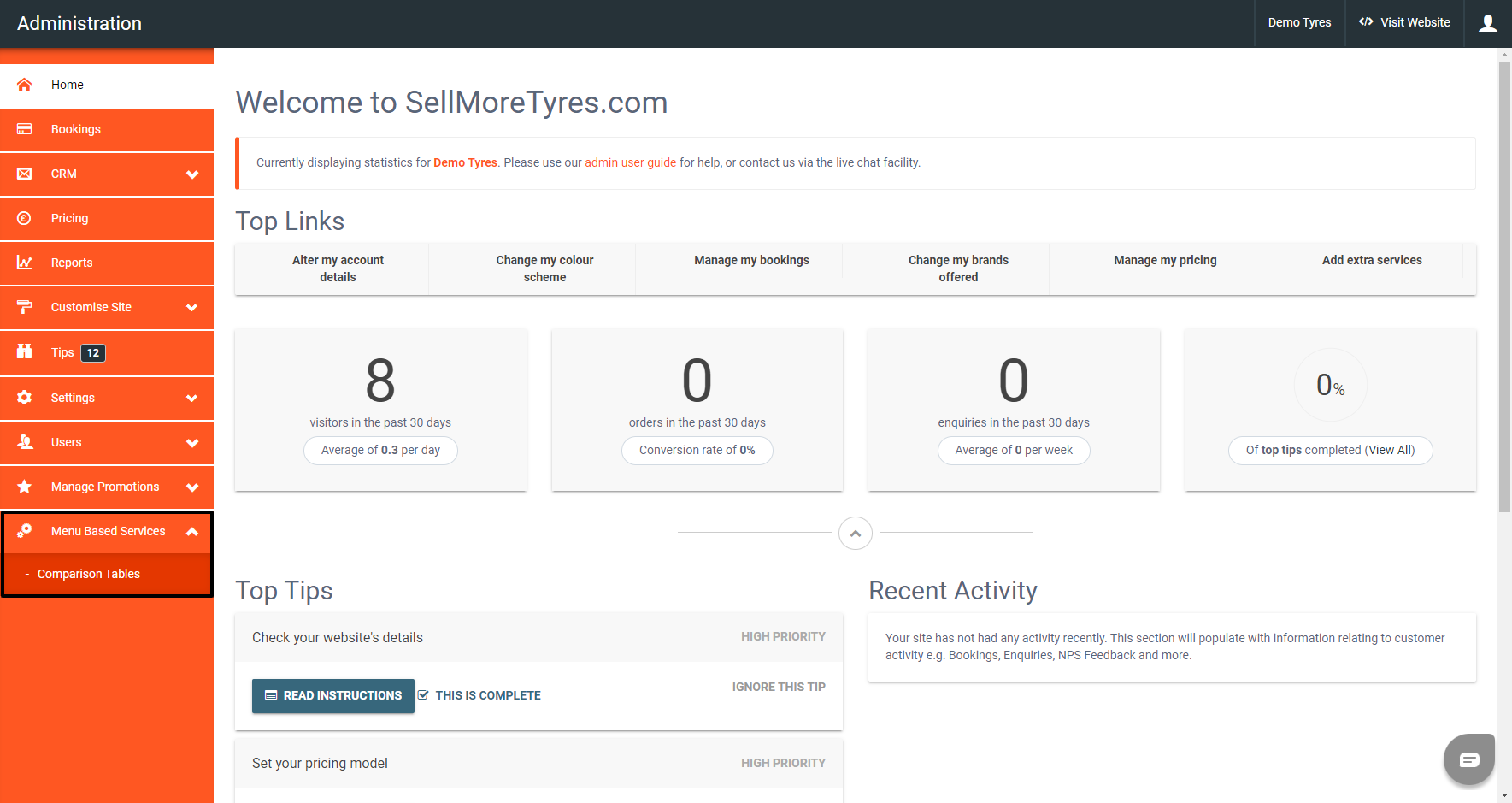Click Alter my account details link
The image size is (1512, 803).
pos(338,269)
